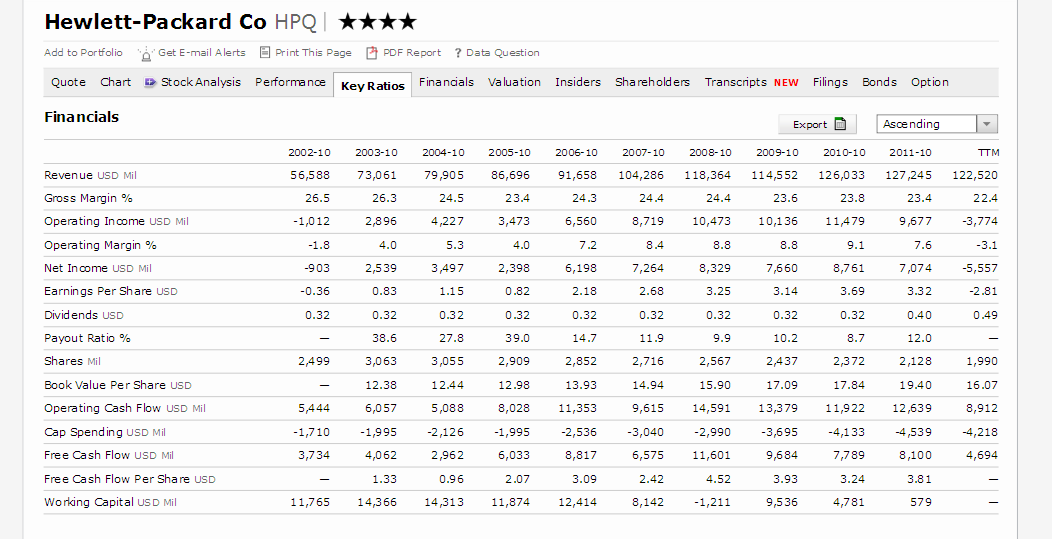Click the 14,591 operating cash flow value

[x=711, y=408]
